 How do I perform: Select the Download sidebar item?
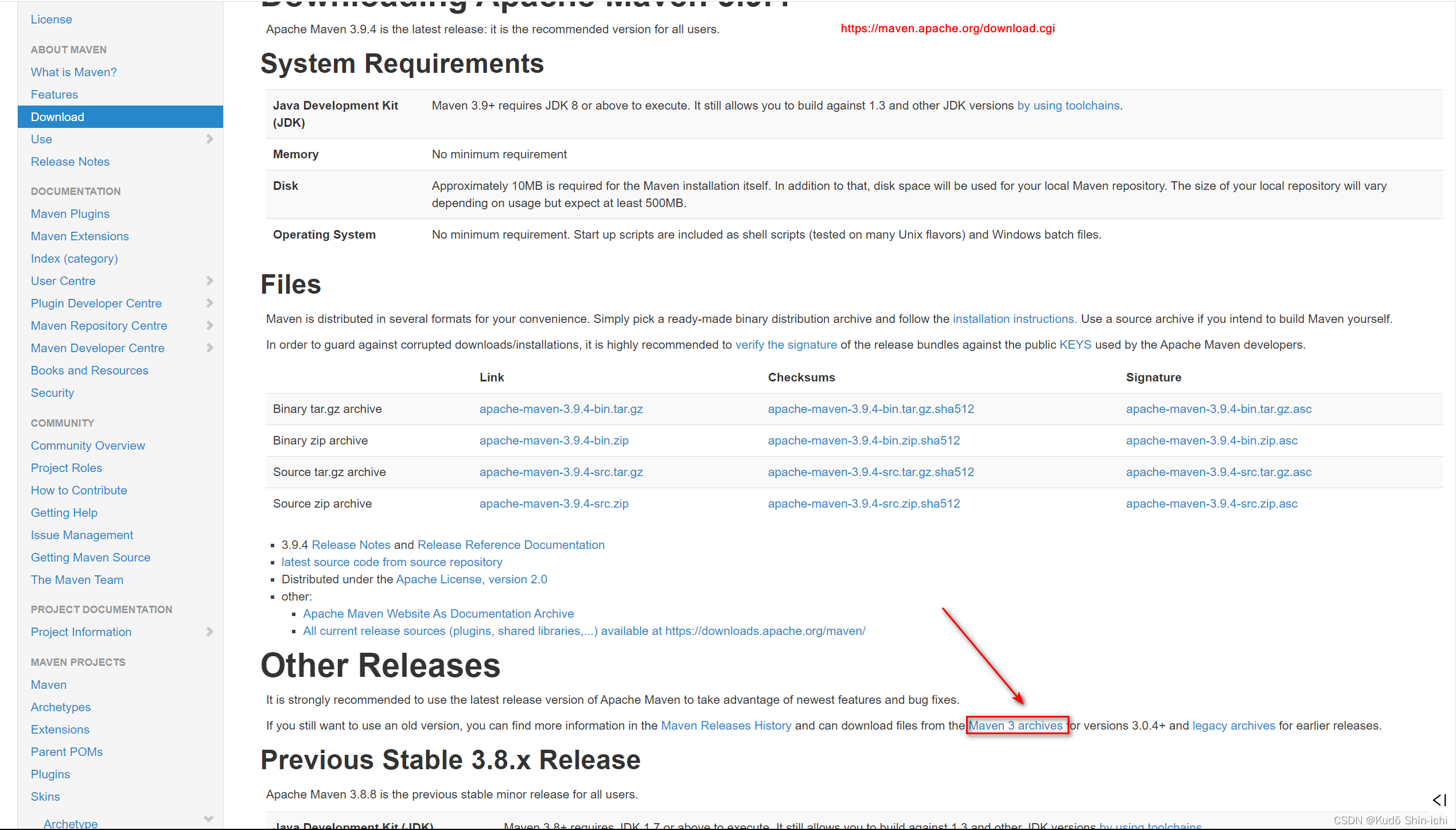pyautogui.click(x=120, y=117)
